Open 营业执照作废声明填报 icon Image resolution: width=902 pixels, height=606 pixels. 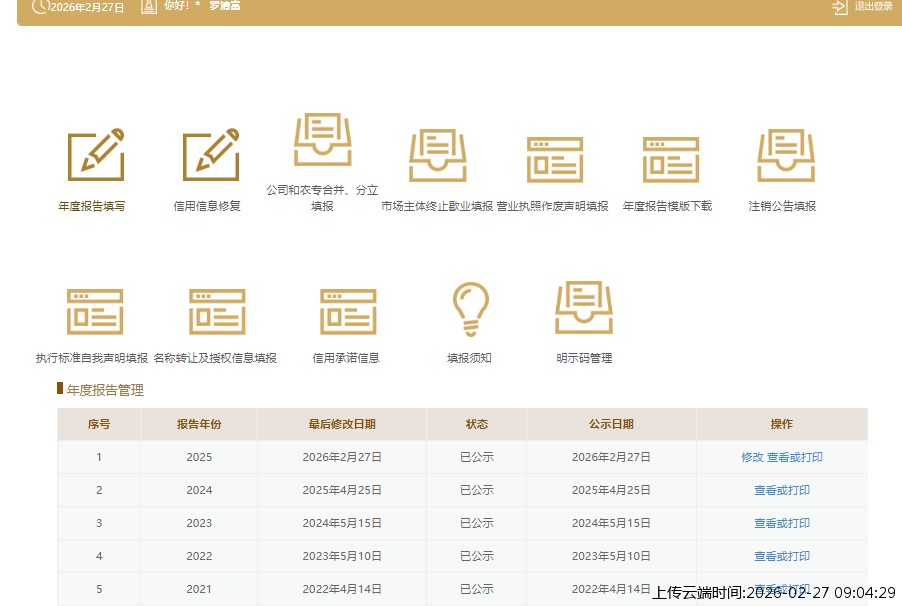coord(554,159)
